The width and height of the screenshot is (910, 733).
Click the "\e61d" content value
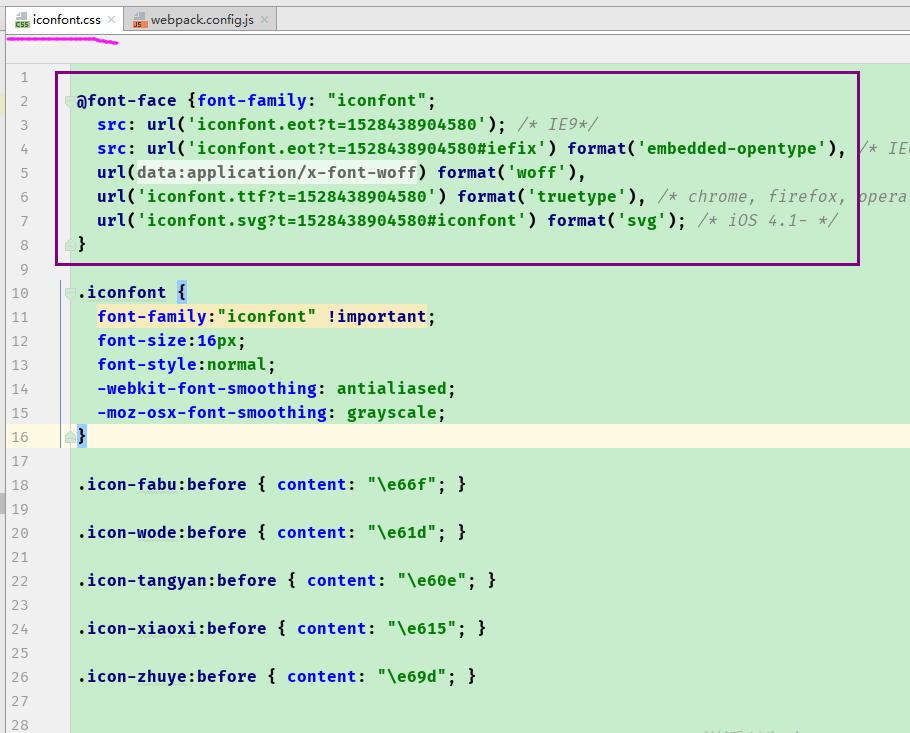[402, 532]
